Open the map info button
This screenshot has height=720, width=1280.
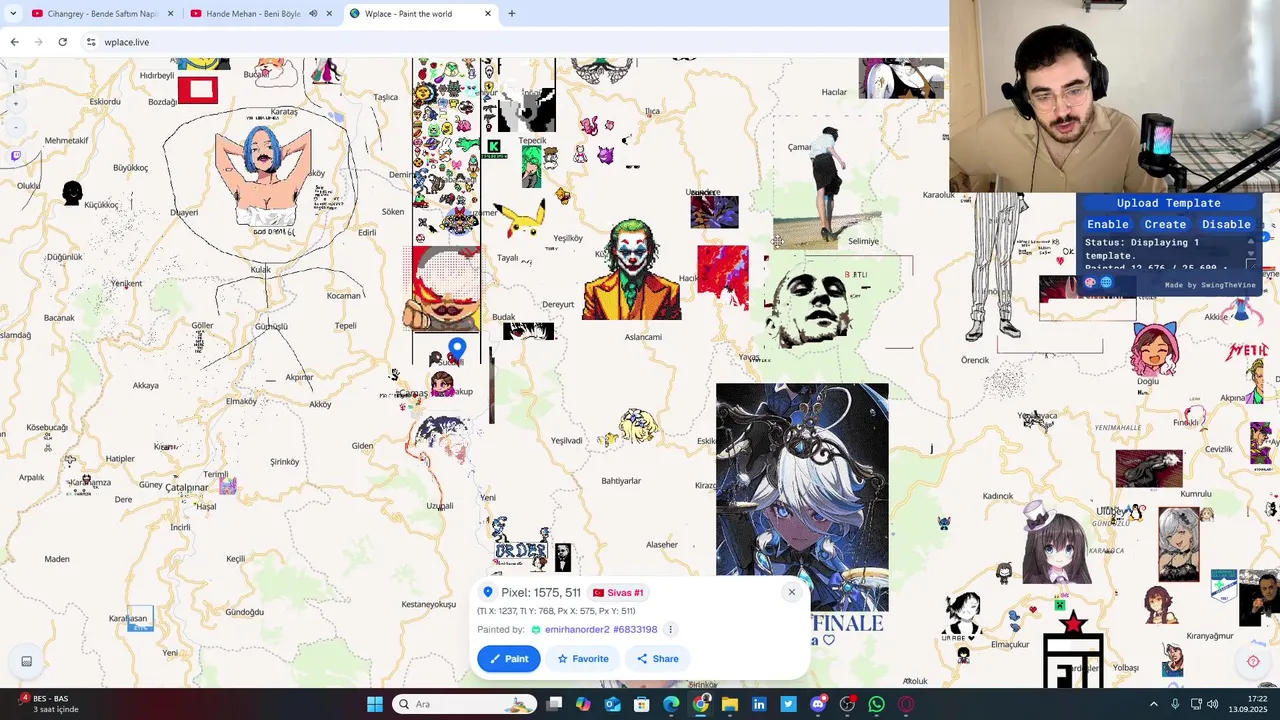coord(15,72)
